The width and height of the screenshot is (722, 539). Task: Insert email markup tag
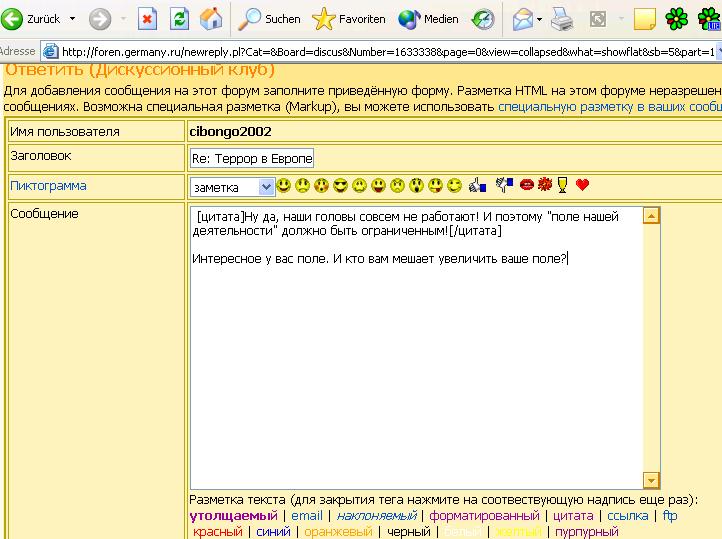(x=307, y=516)
